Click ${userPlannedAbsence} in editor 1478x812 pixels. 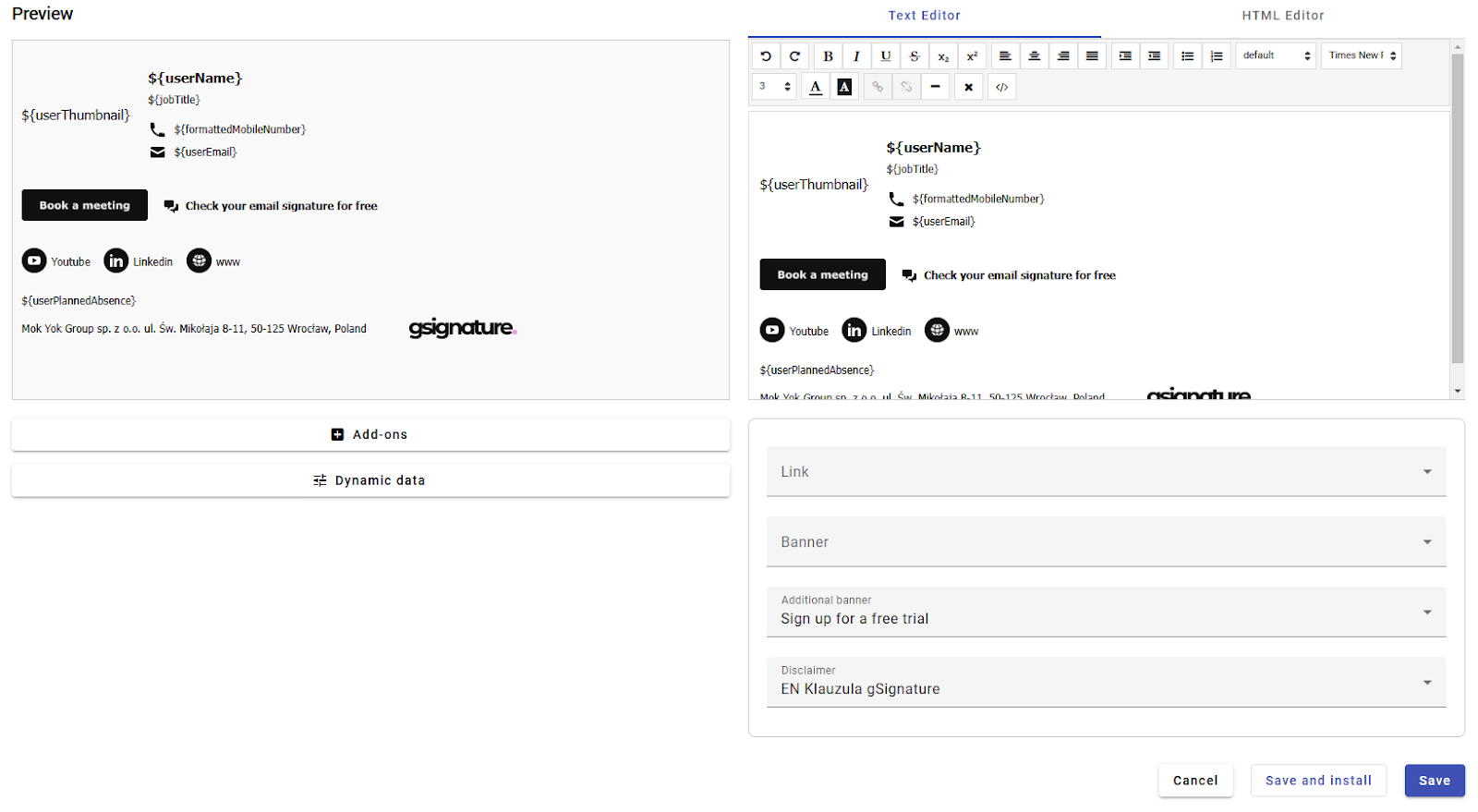(817, 370)
